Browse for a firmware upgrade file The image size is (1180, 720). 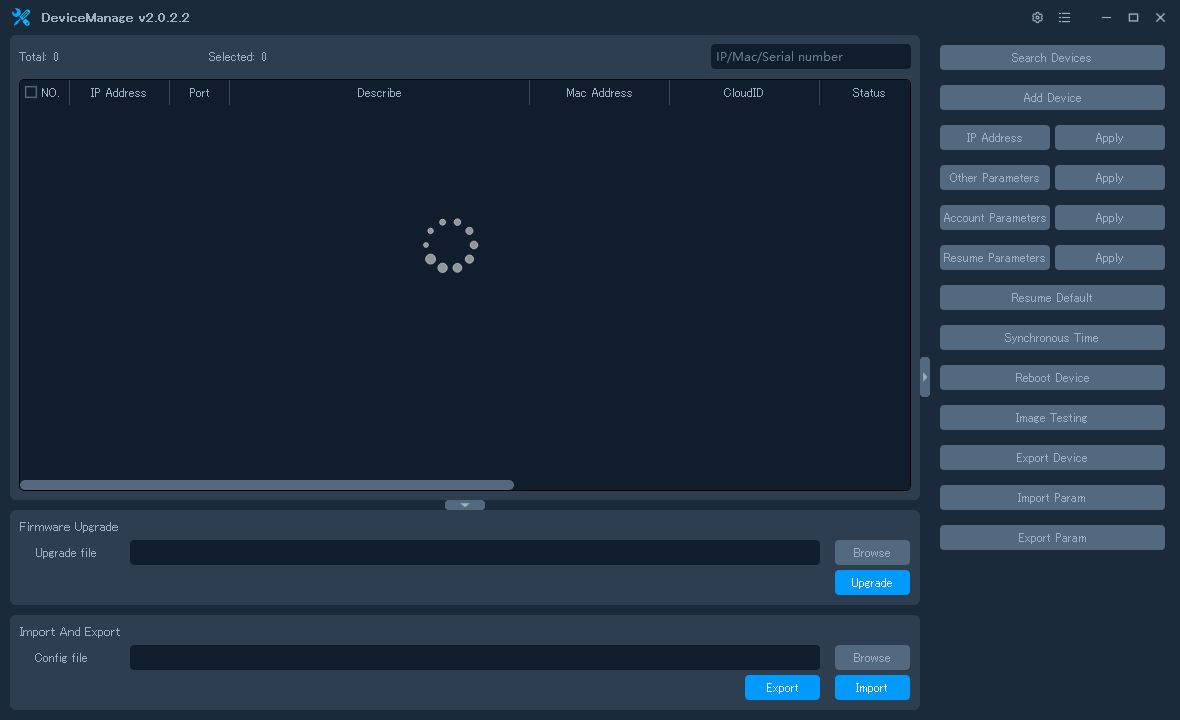point(871,553)
